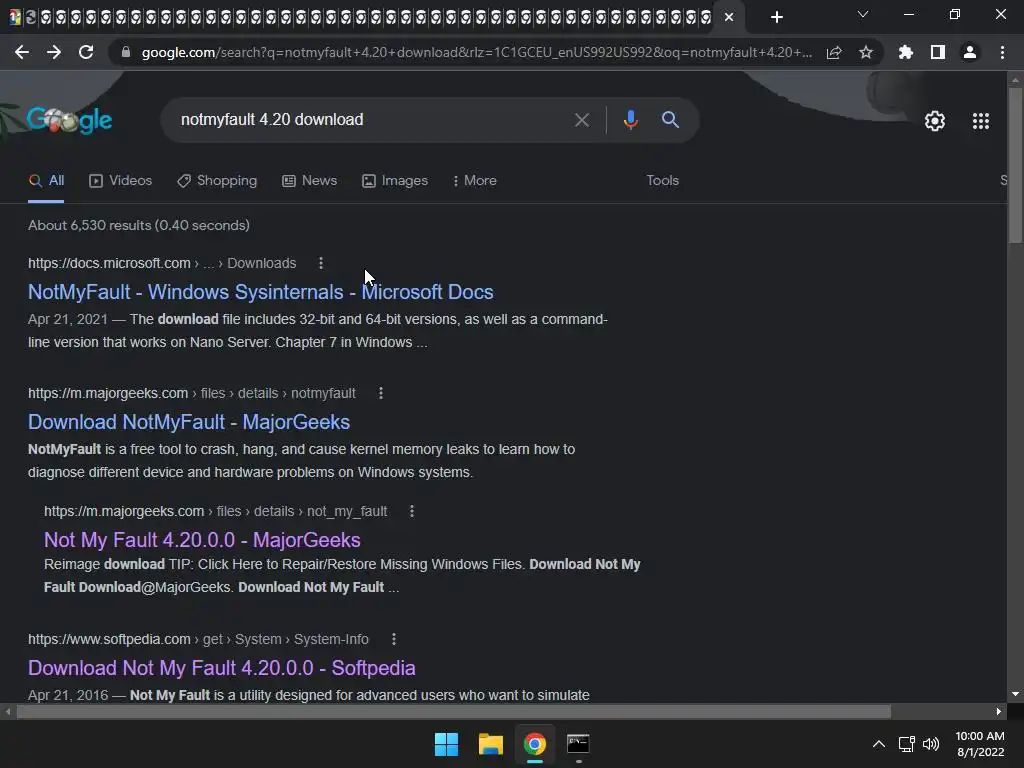Open Google quick settings gear
The width and height of the screenshot is (1024, 768).
click(935, 121)
